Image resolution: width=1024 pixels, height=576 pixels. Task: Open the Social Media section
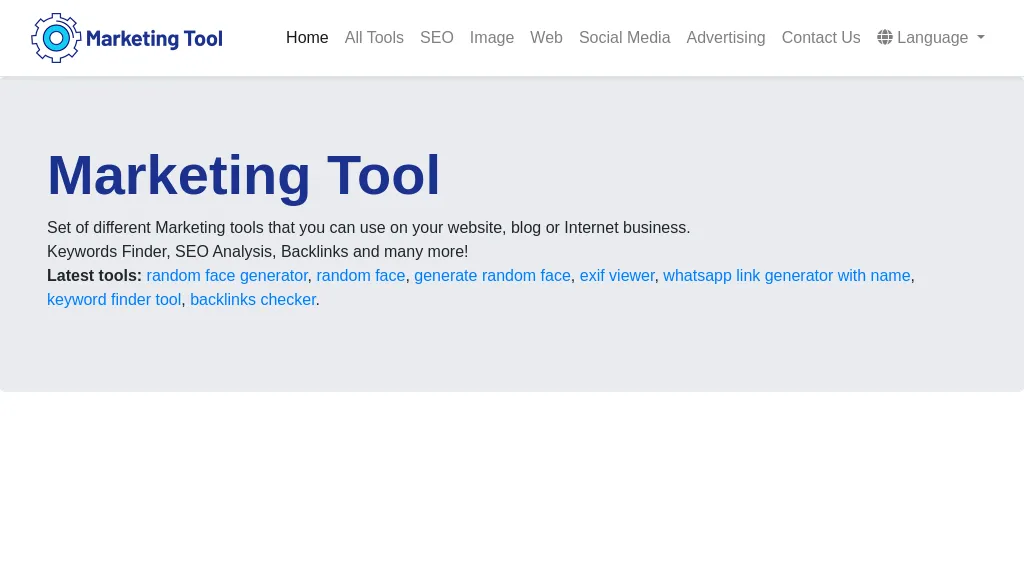click(x=624, y=37)
